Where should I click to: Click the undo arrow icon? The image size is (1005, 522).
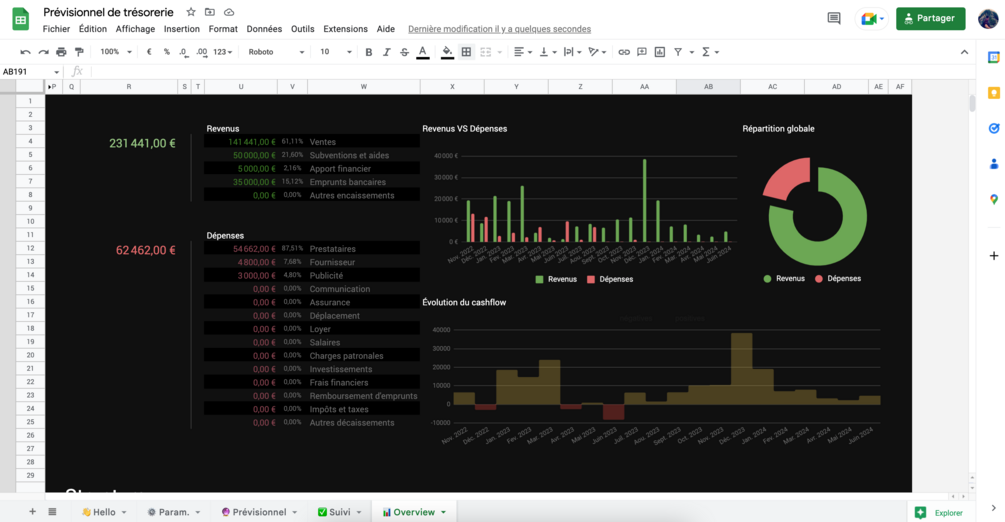coord(25,52)
